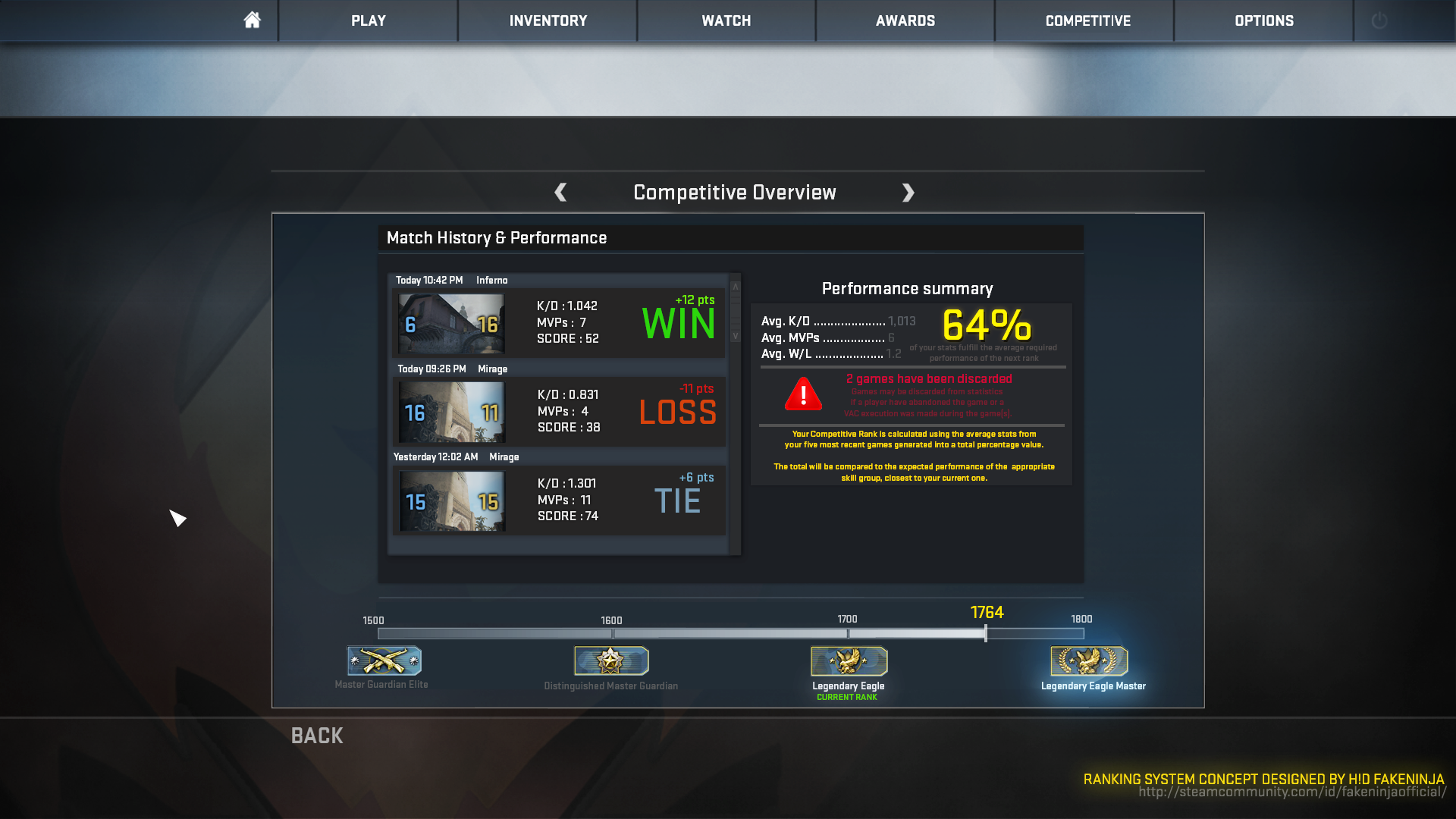Click the OPTIONS navigation item
The image size is (1456, 819).
1263,22
